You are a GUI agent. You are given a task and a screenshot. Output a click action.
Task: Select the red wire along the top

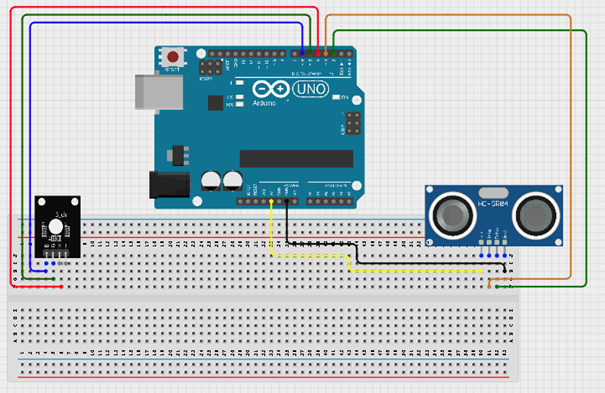click(x=164, y=7)
